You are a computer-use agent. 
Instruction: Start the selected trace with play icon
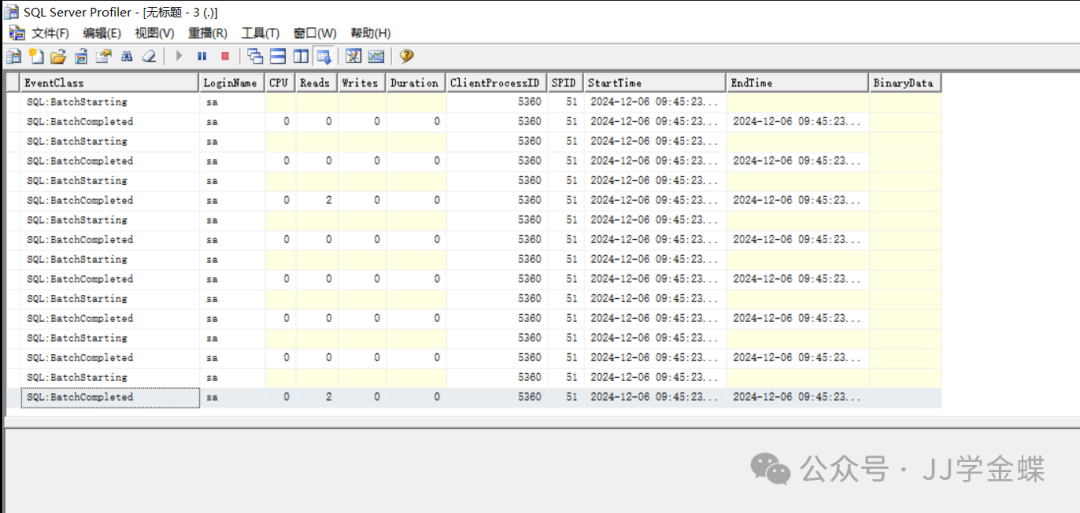(180, 56)
